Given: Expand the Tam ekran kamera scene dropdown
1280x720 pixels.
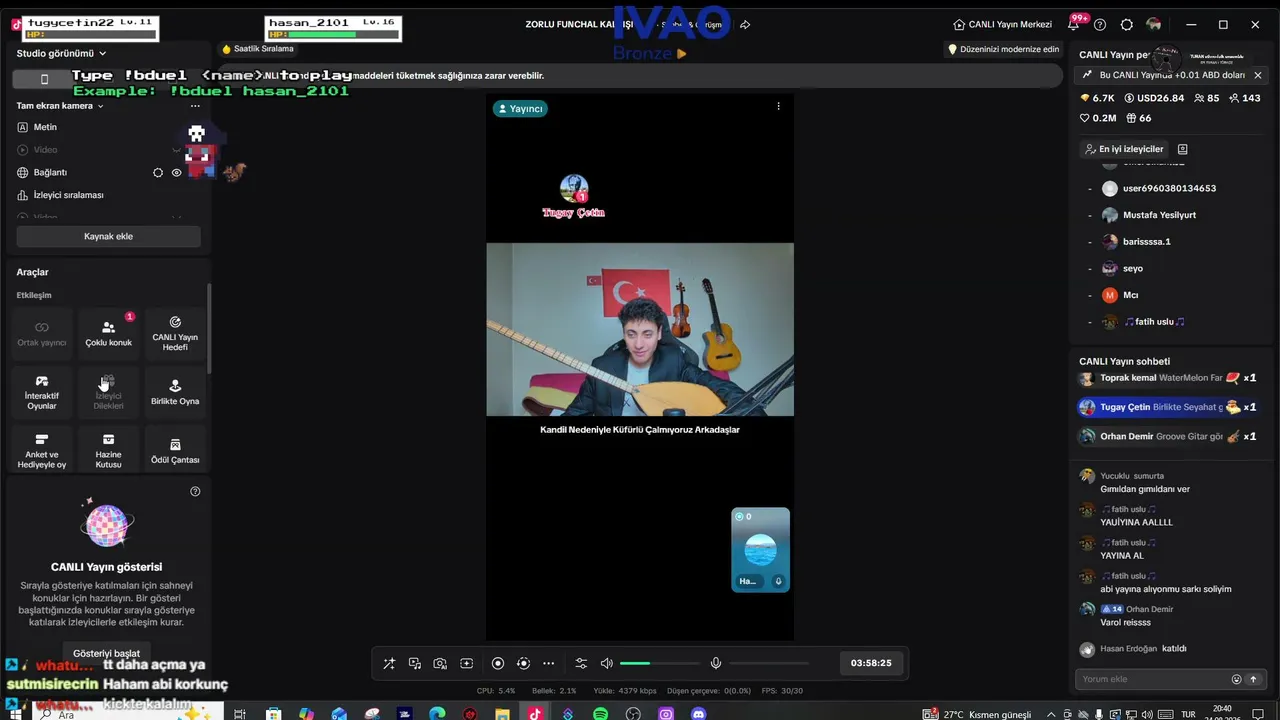Looking at the screenshot, I should click(x=61, y=105).
